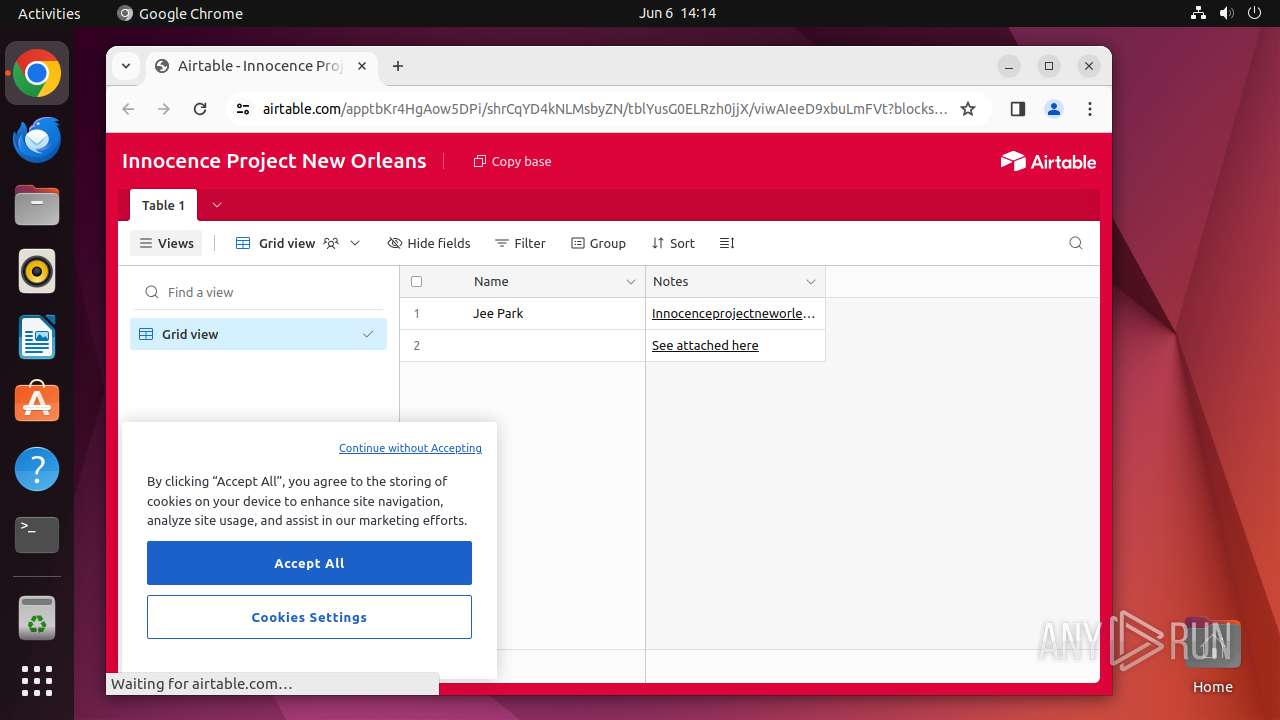Select row number 2
The image size is (1280, 720).
click(x=417, y=345)
